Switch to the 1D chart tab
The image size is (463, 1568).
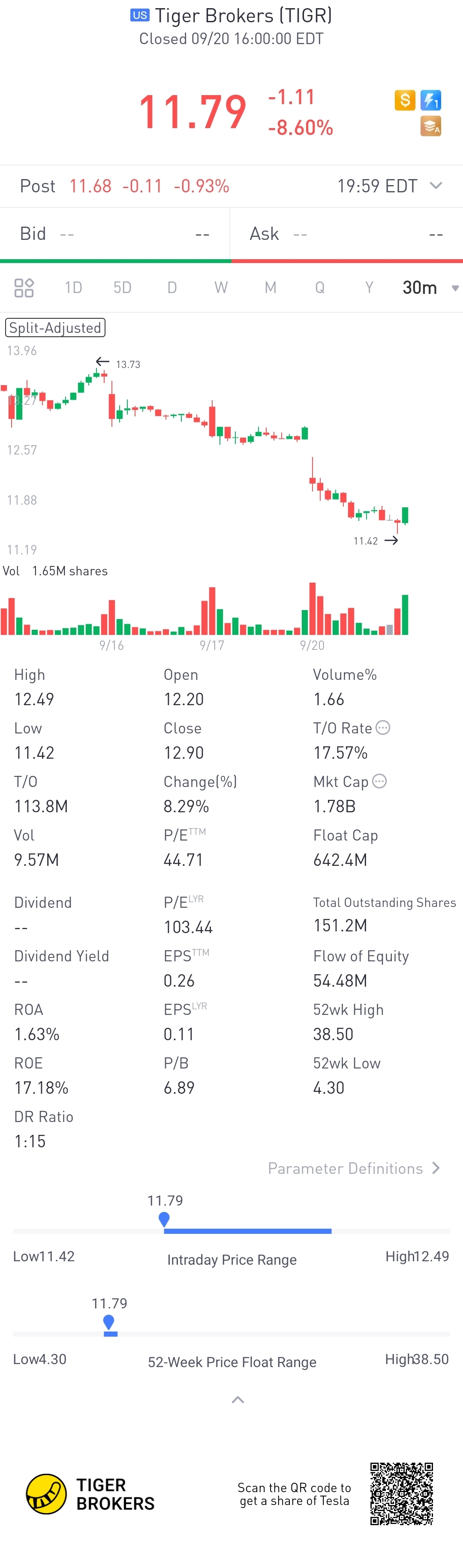73,287
